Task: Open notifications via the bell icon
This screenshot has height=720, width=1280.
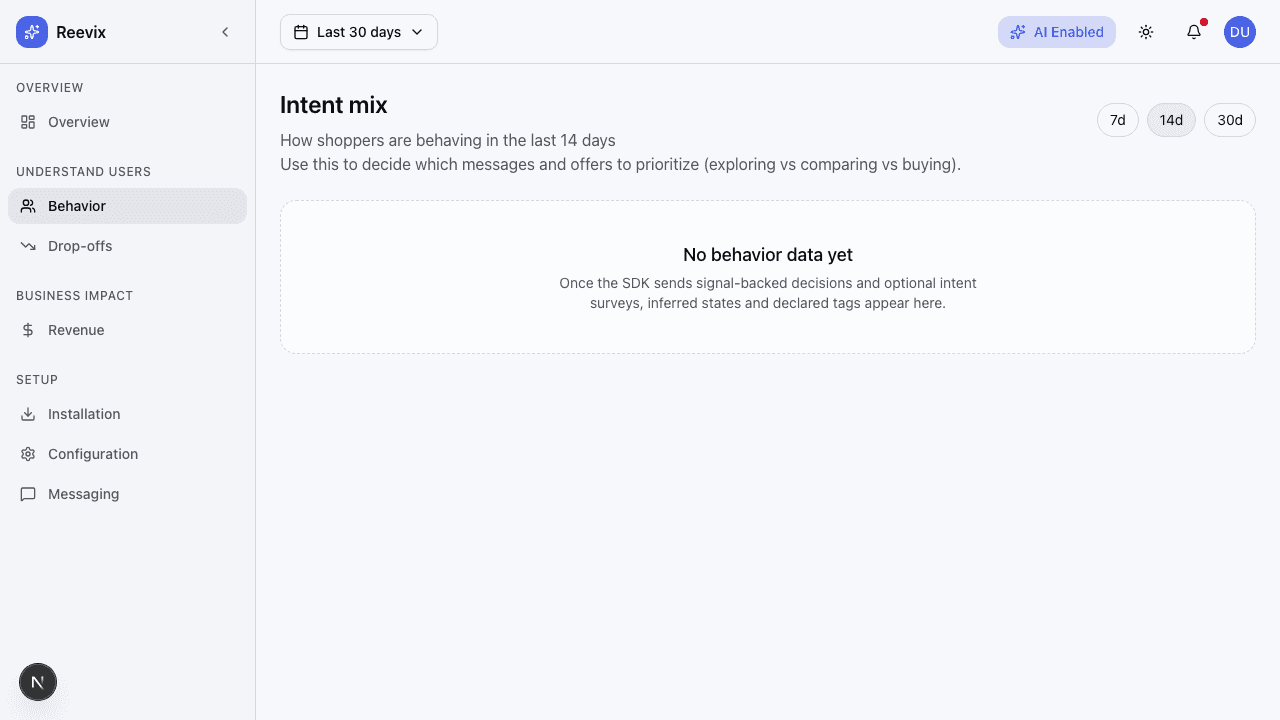Action: (x=1194, y=32)
